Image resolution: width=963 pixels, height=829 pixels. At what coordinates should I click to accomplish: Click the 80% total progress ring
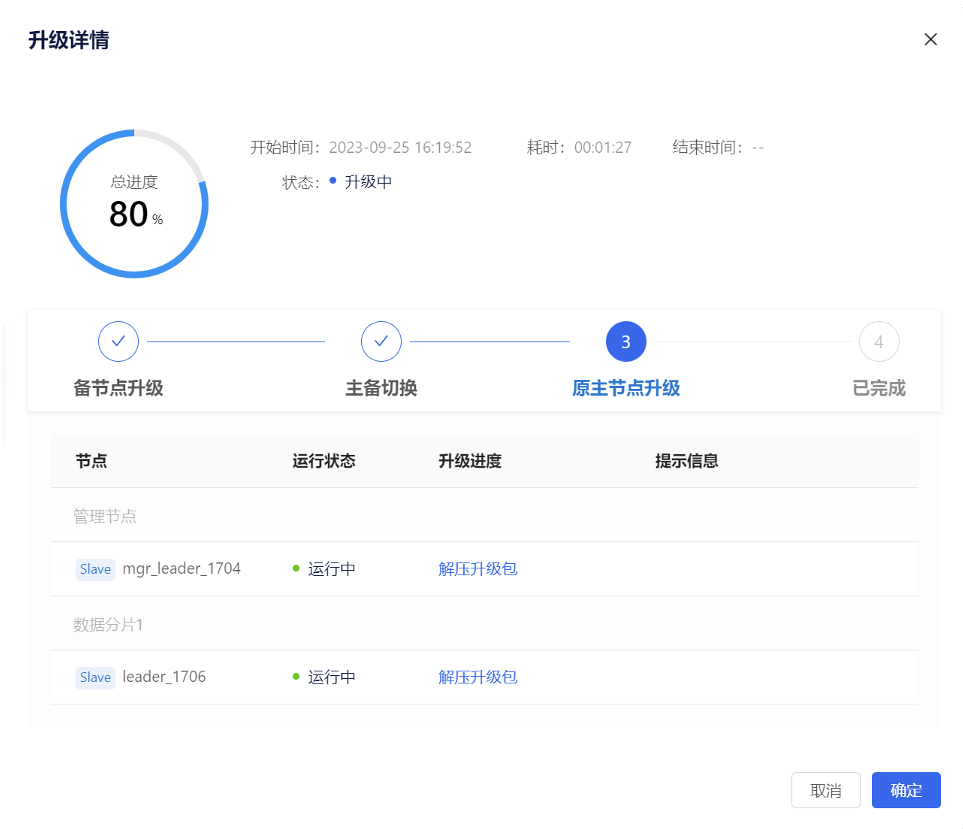point(134,203)
